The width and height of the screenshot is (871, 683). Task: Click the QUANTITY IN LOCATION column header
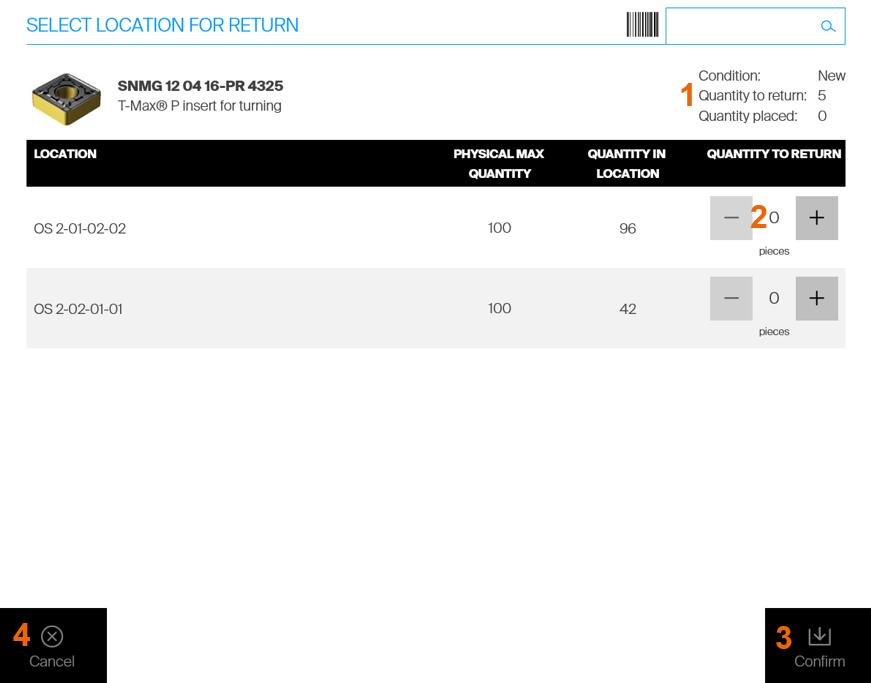627,163
